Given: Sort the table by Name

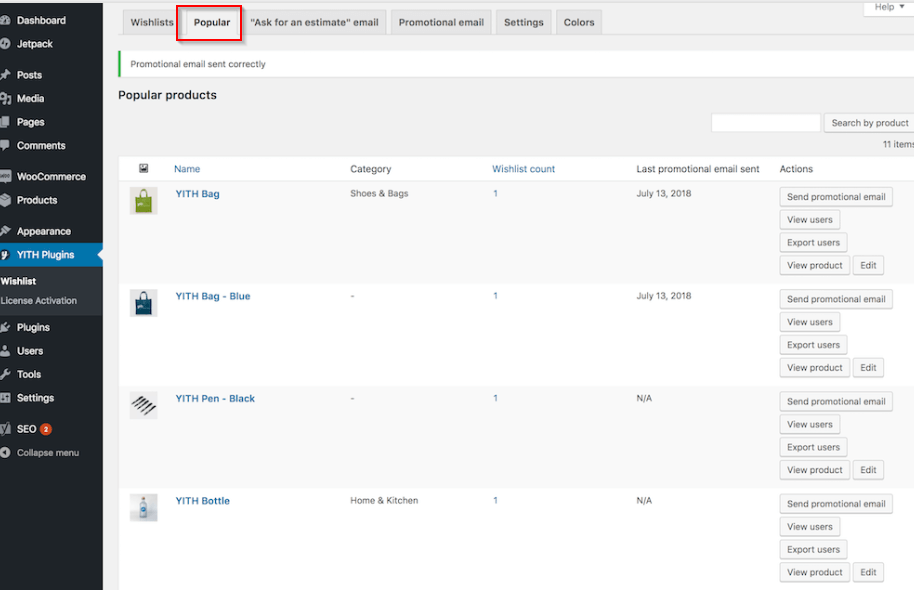Looking at the screenshot, I should tap(187, 169).
